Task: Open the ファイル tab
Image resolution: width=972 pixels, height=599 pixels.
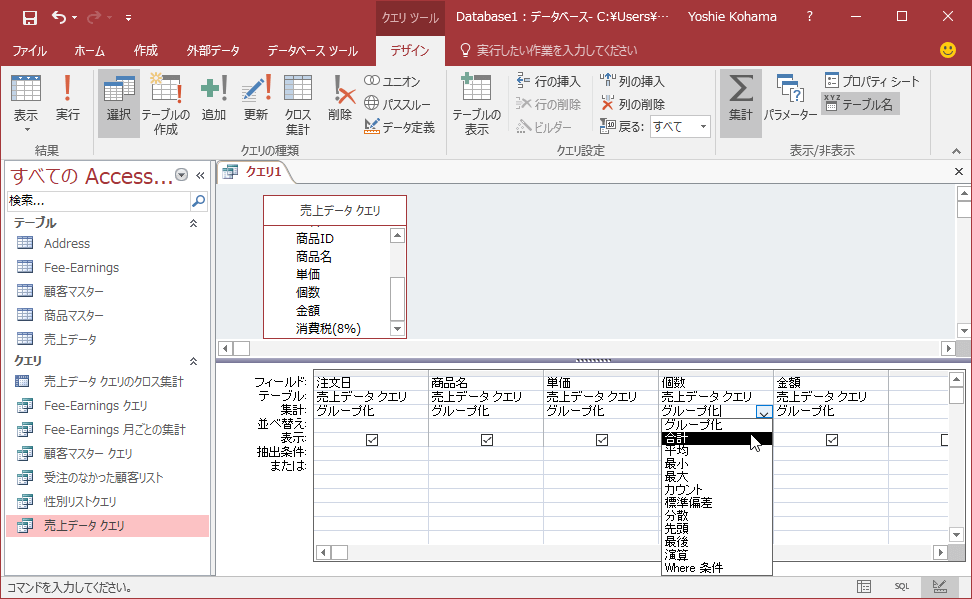Action: point(30,51)
